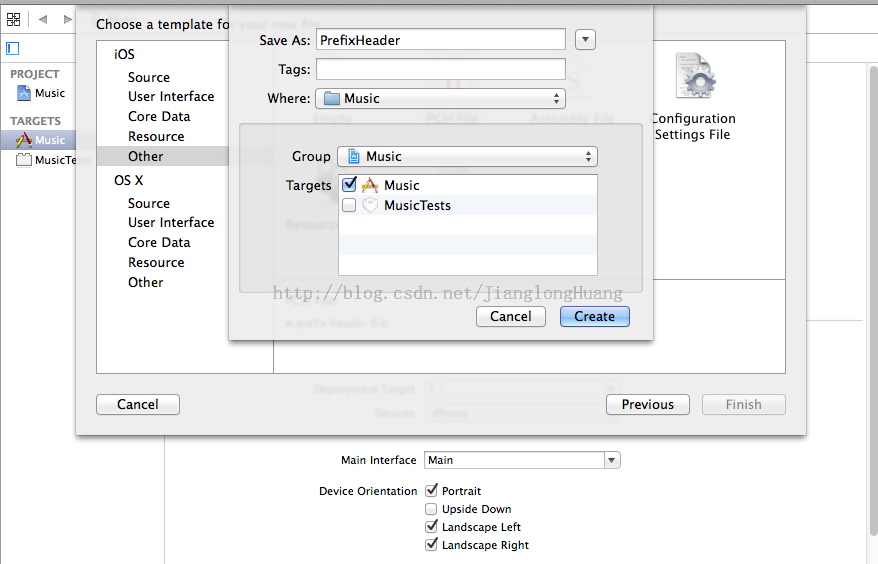Disable Portrait device orientation
The width and height of the screenshot is (878, 564).
click(x=431, y=491)
